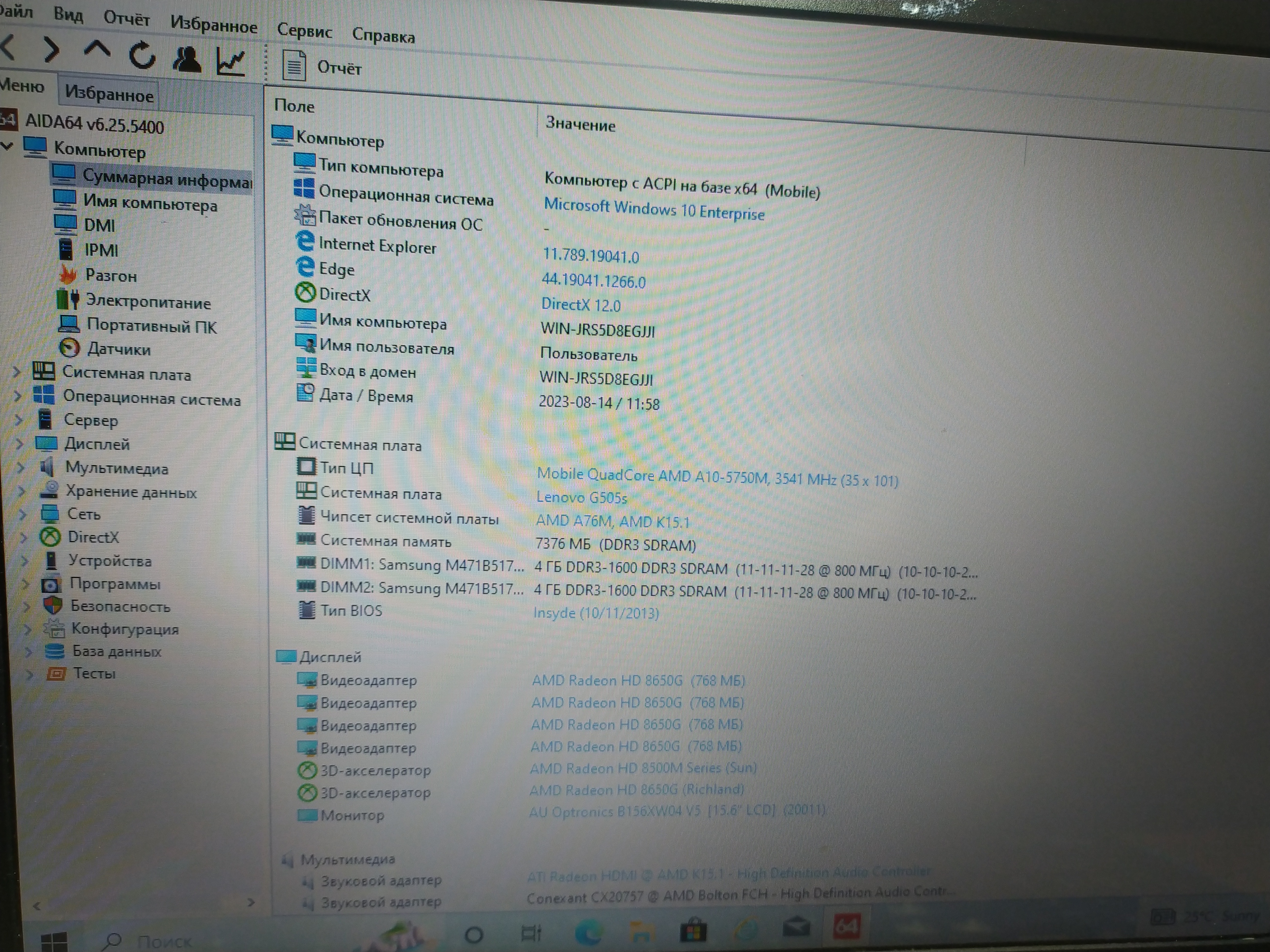Open the Вид menu

tap(68, 14)
